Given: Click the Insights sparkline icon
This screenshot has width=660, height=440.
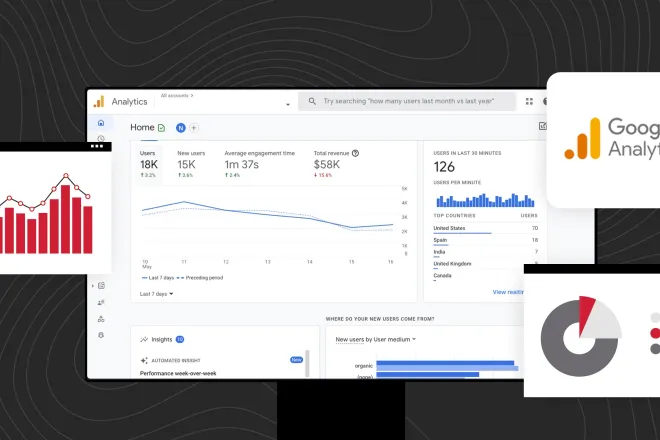Looking at the screenshot, I should pos(144,339).
